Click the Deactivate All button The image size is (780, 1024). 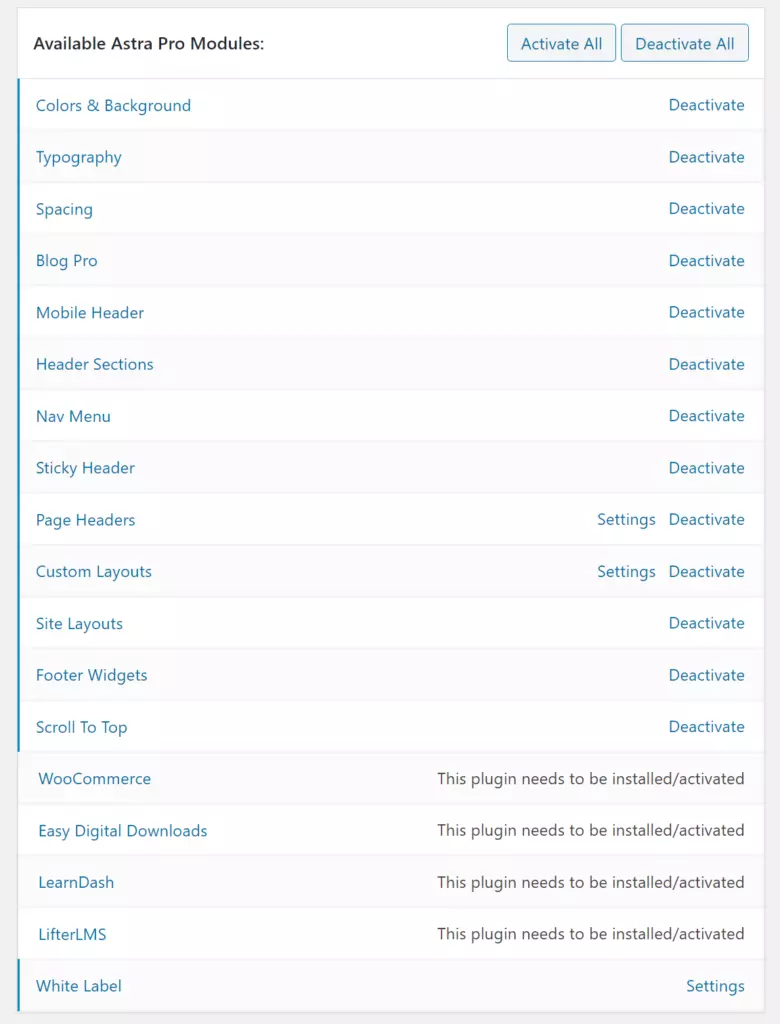pyautogui.click(x=684, y=43)
